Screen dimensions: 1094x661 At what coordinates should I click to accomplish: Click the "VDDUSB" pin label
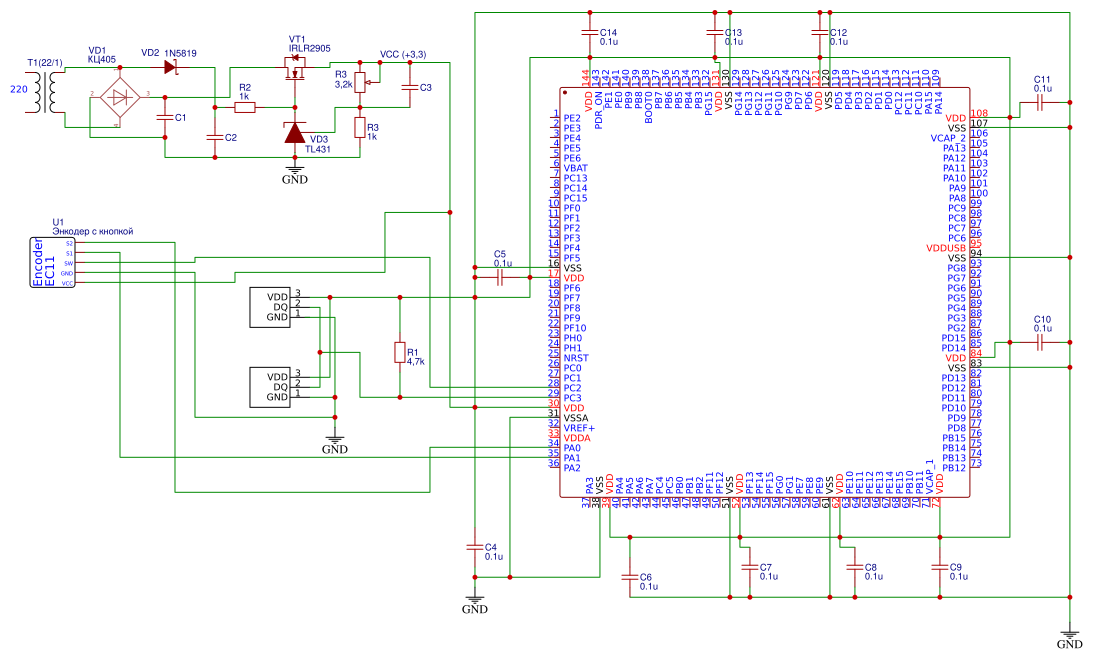point(946,248)
